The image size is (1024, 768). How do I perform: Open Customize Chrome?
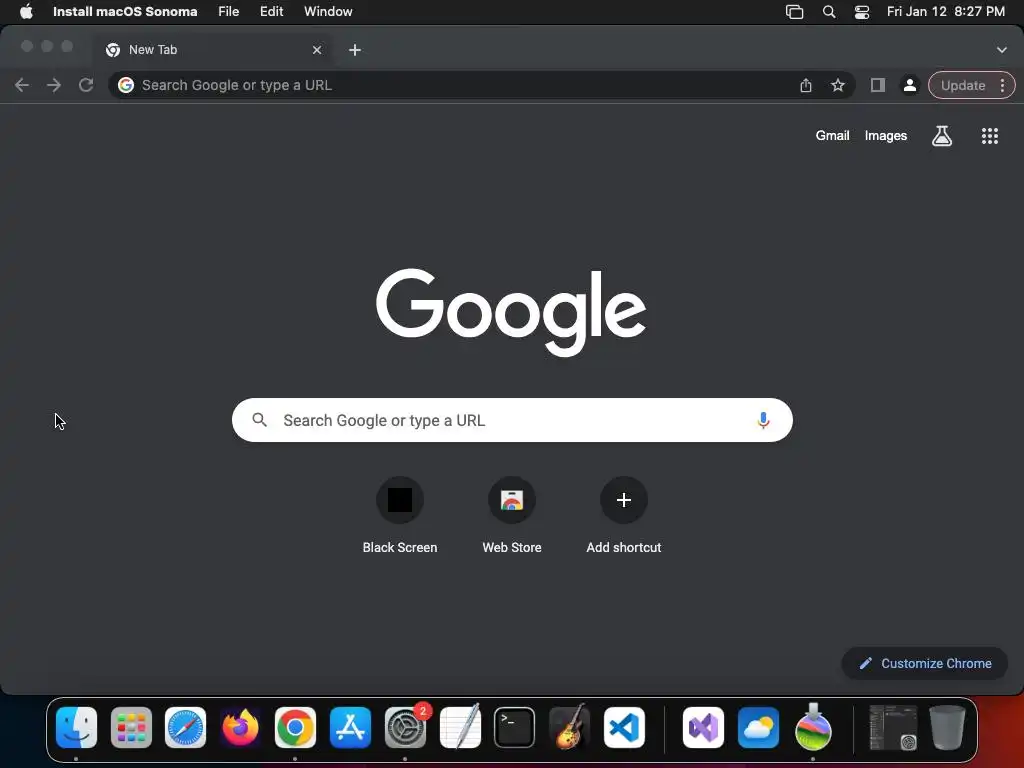pyautogui.click(x=925, y=664)
